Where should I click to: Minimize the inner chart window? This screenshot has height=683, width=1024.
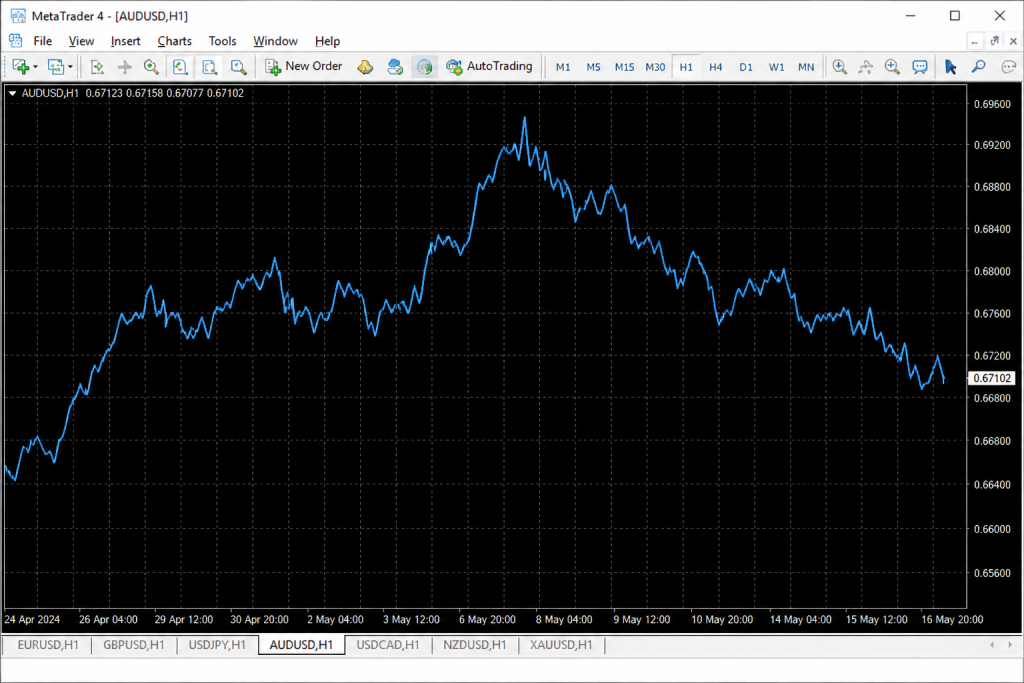tap(974, 42)
